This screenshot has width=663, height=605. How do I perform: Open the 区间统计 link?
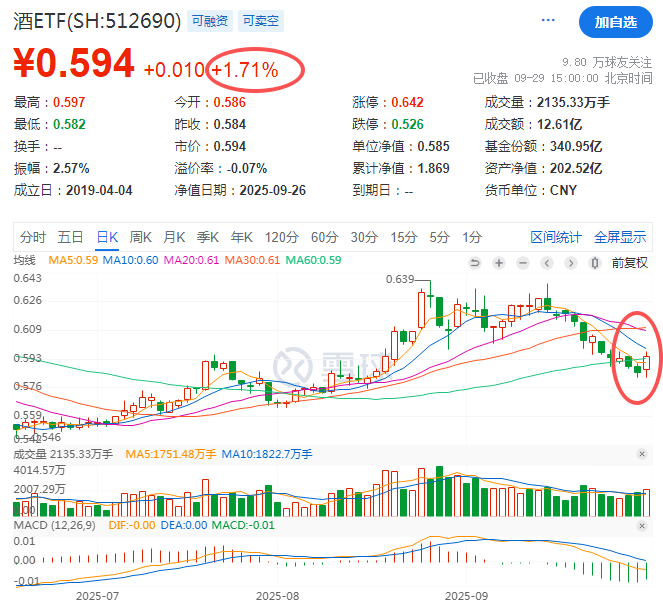click(x=555, y=237)
